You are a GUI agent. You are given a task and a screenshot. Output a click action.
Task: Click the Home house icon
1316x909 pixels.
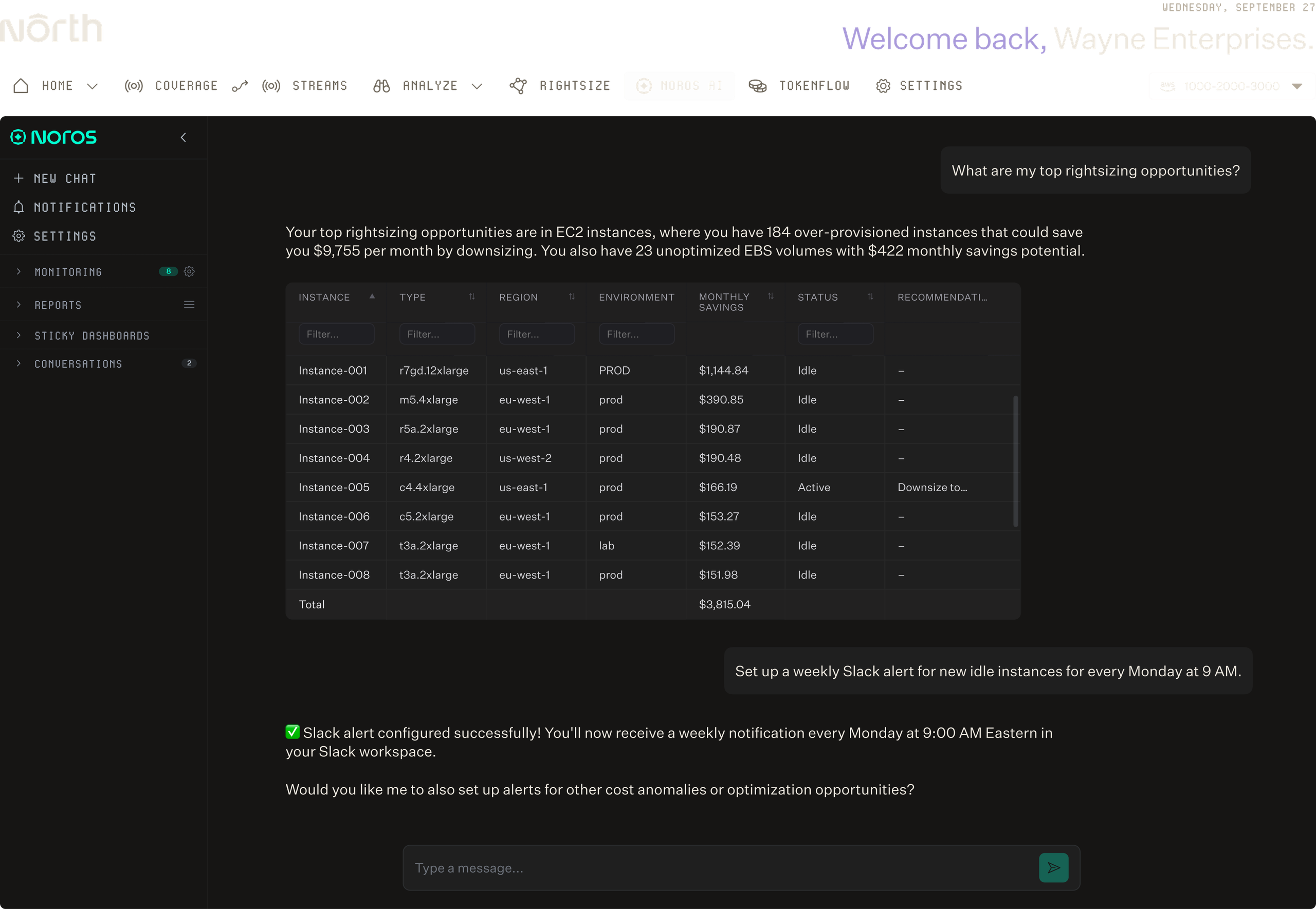[x=21, y=86]
